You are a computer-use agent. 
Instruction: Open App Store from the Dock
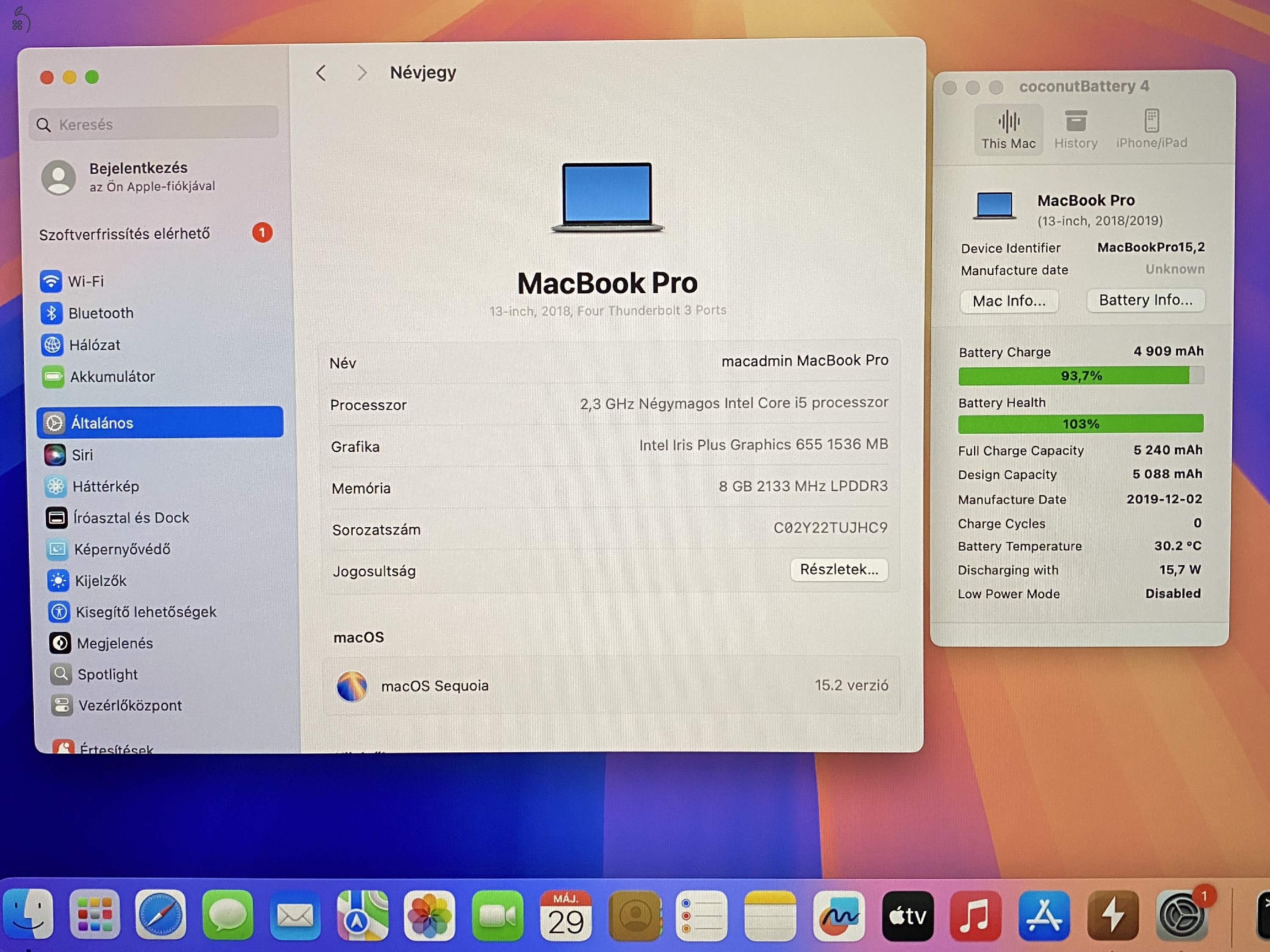1044,916
